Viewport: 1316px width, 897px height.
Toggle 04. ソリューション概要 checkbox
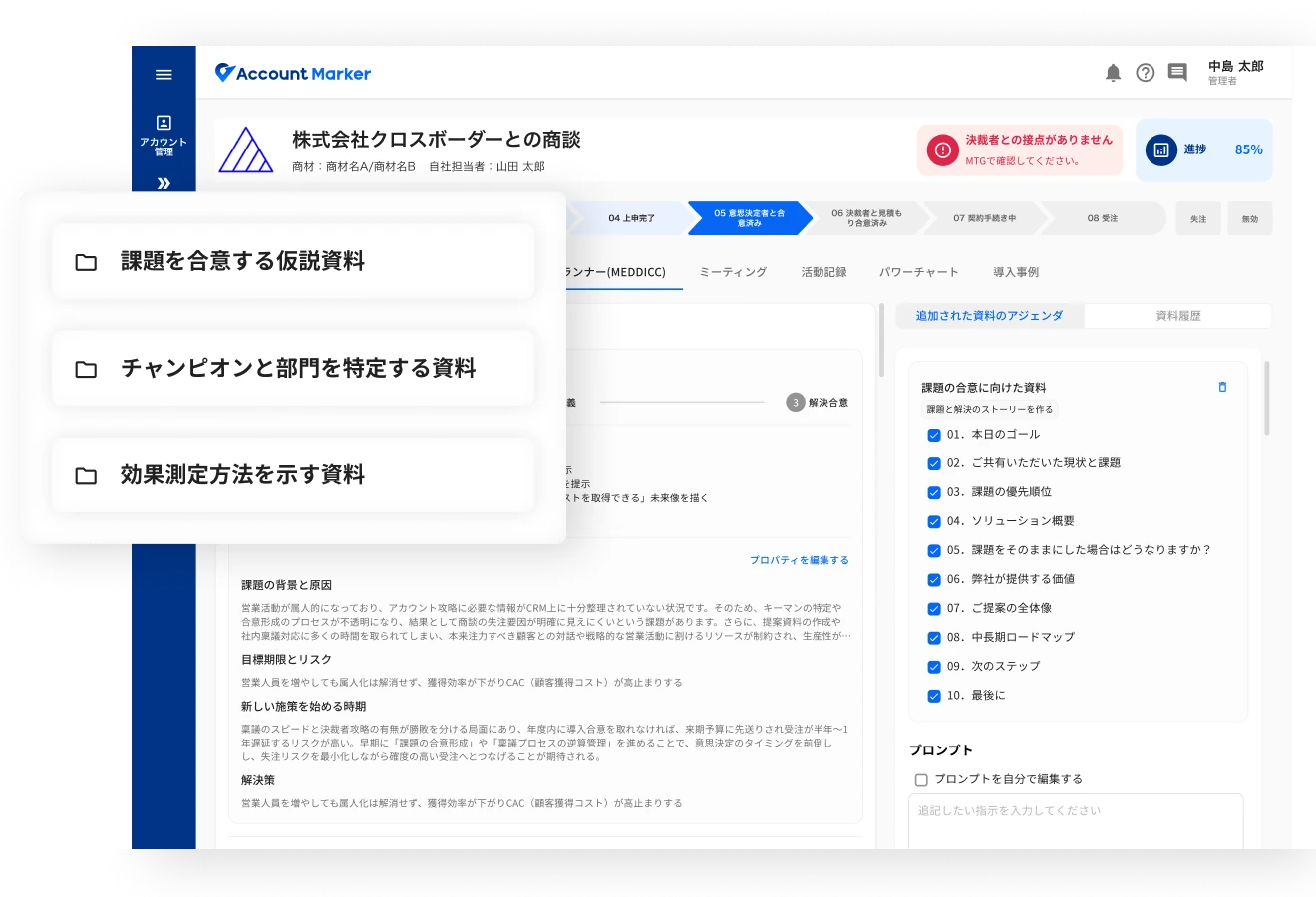934,521
